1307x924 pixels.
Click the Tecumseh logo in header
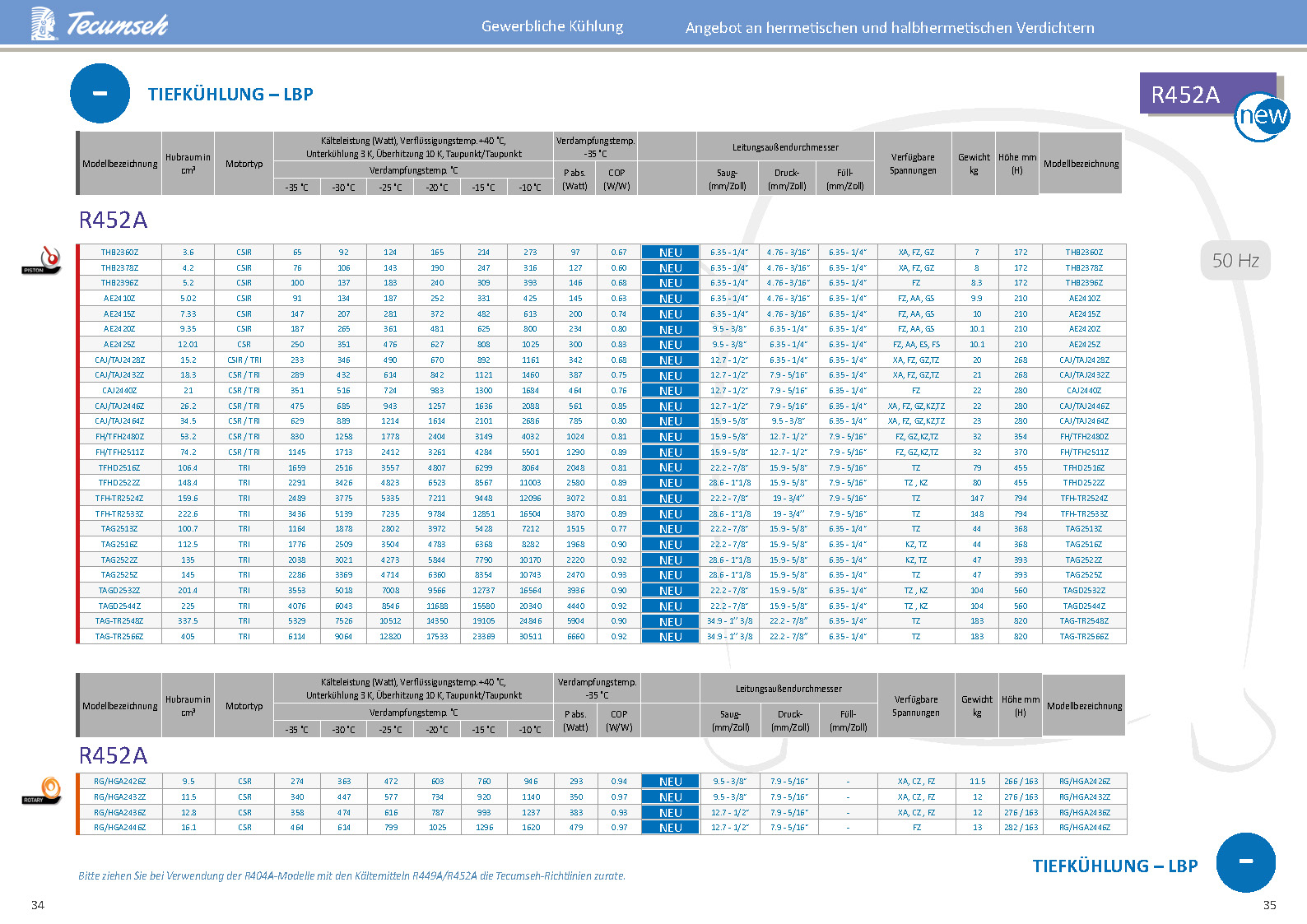pyautogui.click(x=99, y=24)
